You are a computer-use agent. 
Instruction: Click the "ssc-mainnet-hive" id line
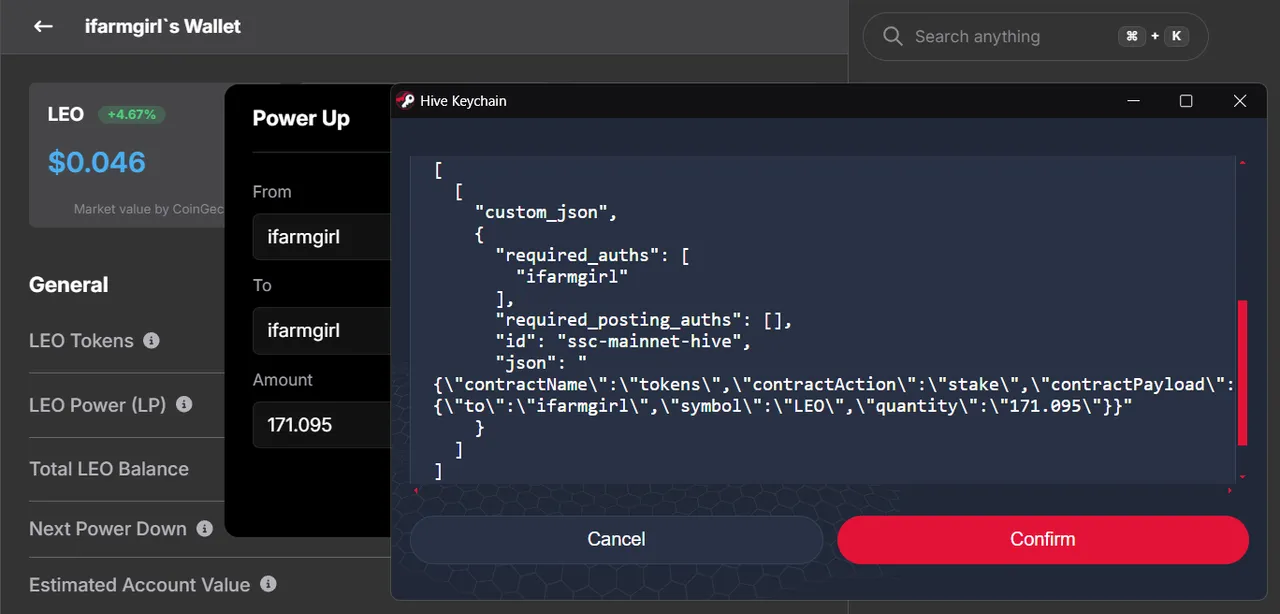[623, 341]
